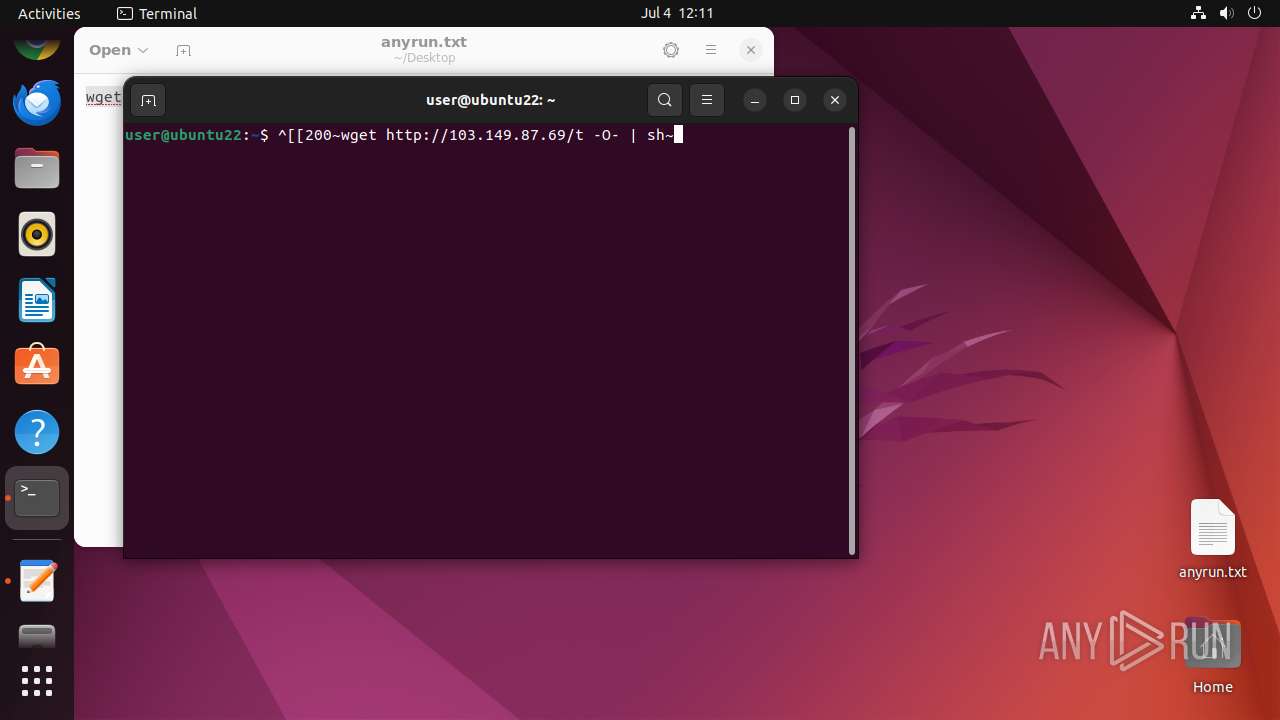Close the anyrun.txt text editor window

click(751, 50)
